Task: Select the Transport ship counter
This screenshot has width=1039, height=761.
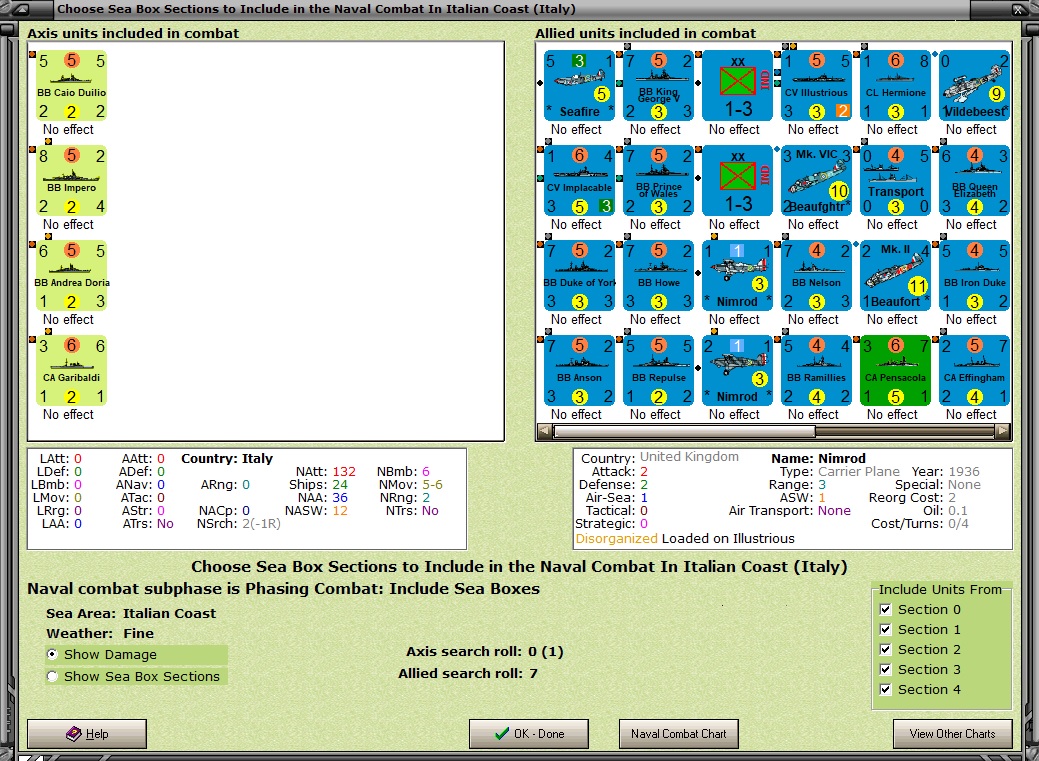Action: point(895,180)
